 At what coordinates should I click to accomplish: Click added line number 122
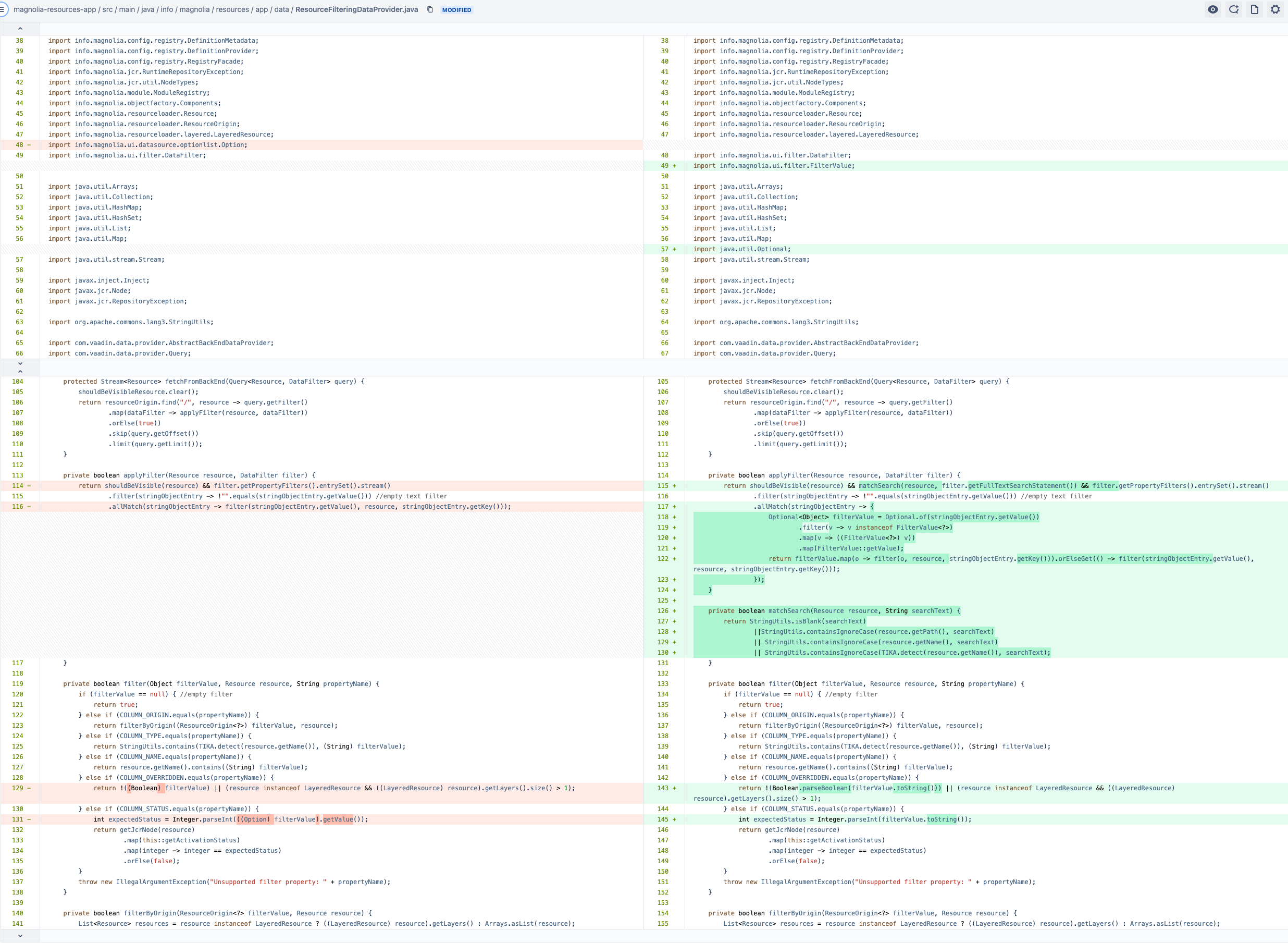tap(662, 559)
